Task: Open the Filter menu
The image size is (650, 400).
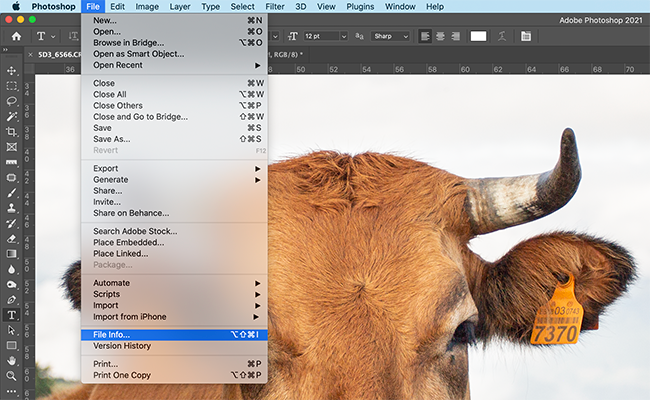Action: [x=274, y=7]
